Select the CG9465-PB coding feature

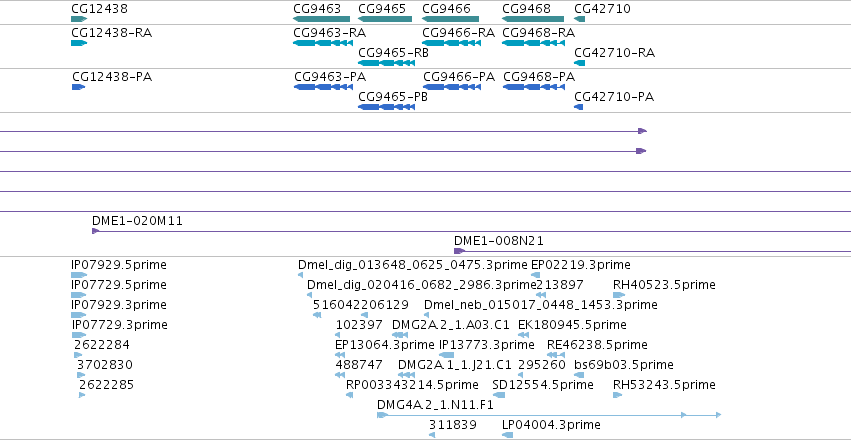pos(386,107)
